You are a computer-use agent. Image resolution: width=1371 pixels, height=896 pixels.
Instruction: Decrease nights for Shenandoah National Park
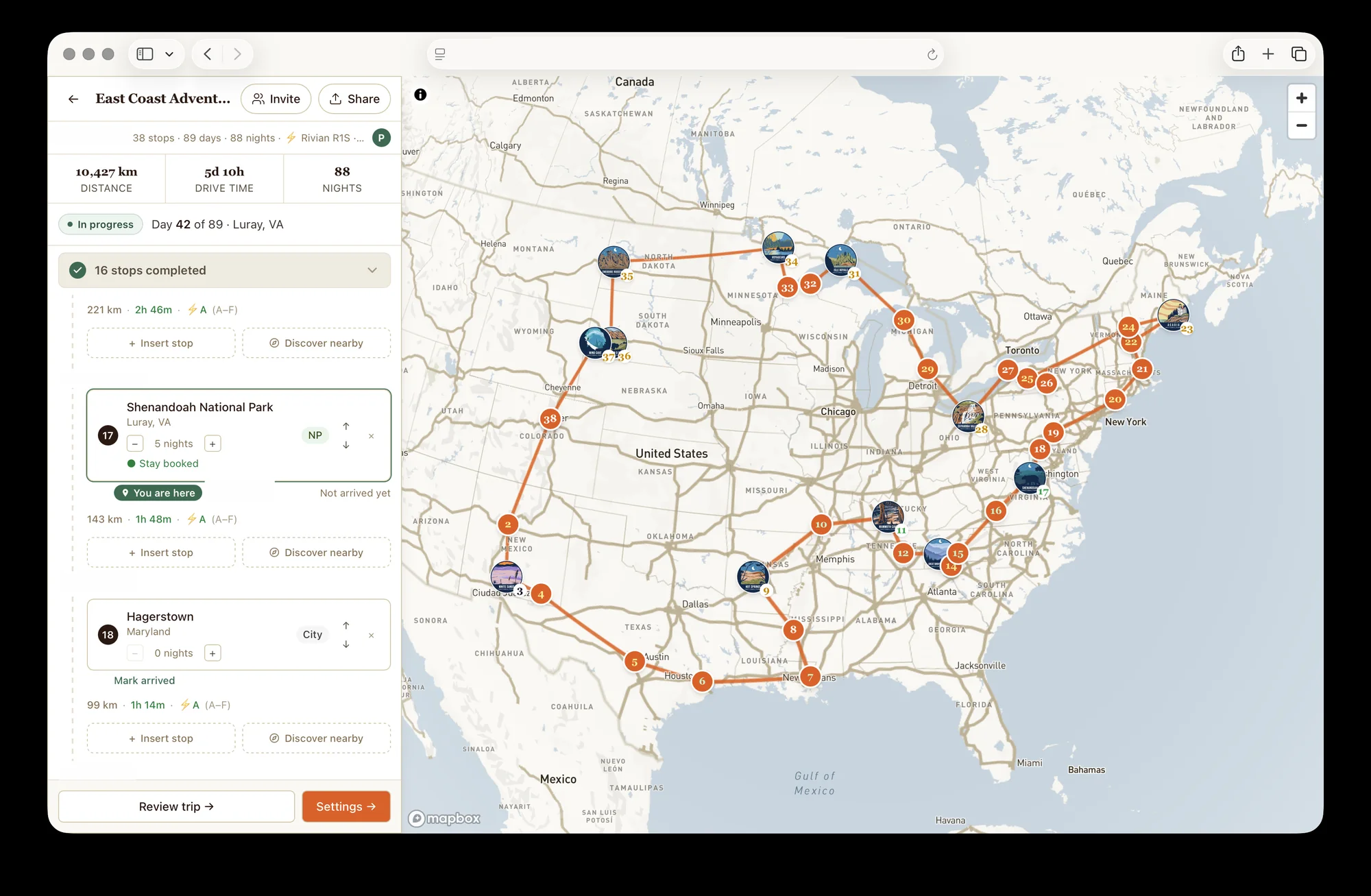(x=135, y=444)
